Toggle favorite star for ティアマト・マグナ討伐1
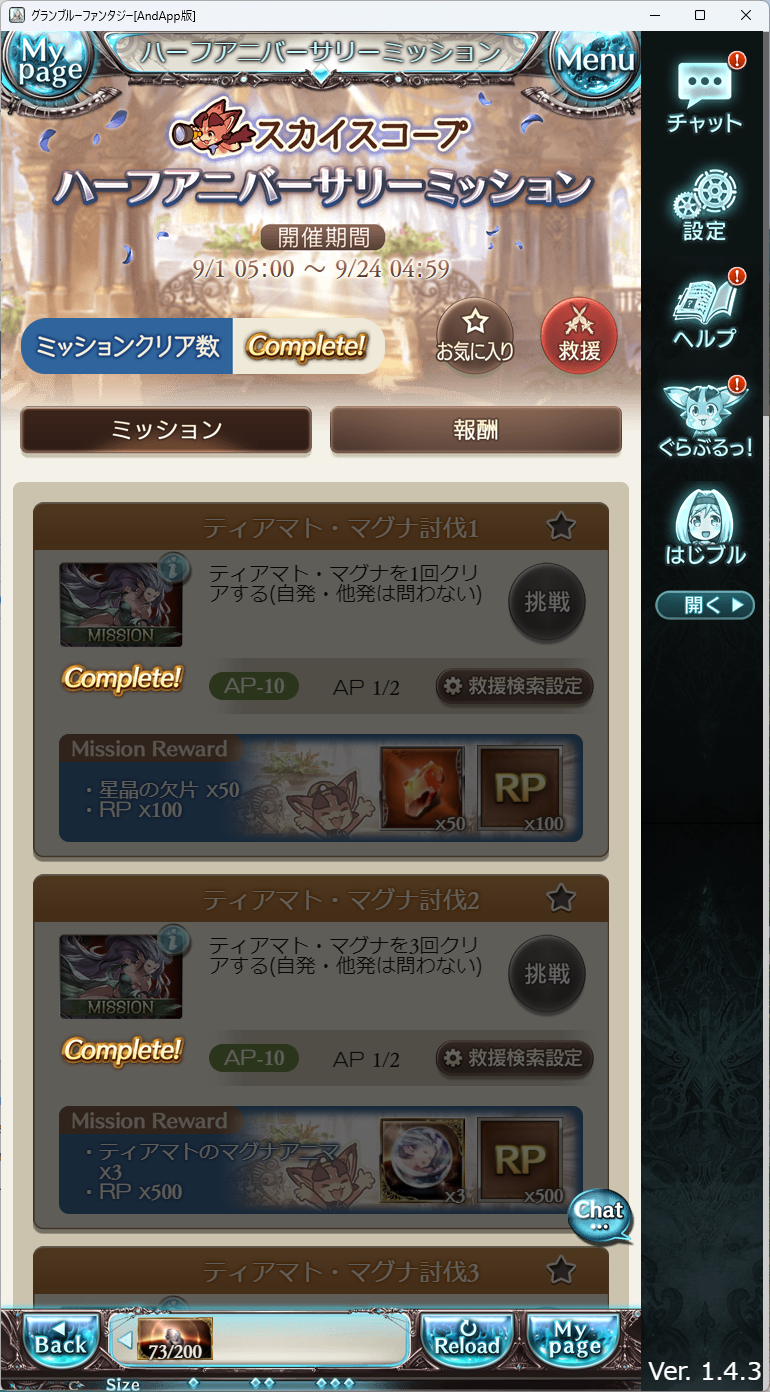 point(561,526)
